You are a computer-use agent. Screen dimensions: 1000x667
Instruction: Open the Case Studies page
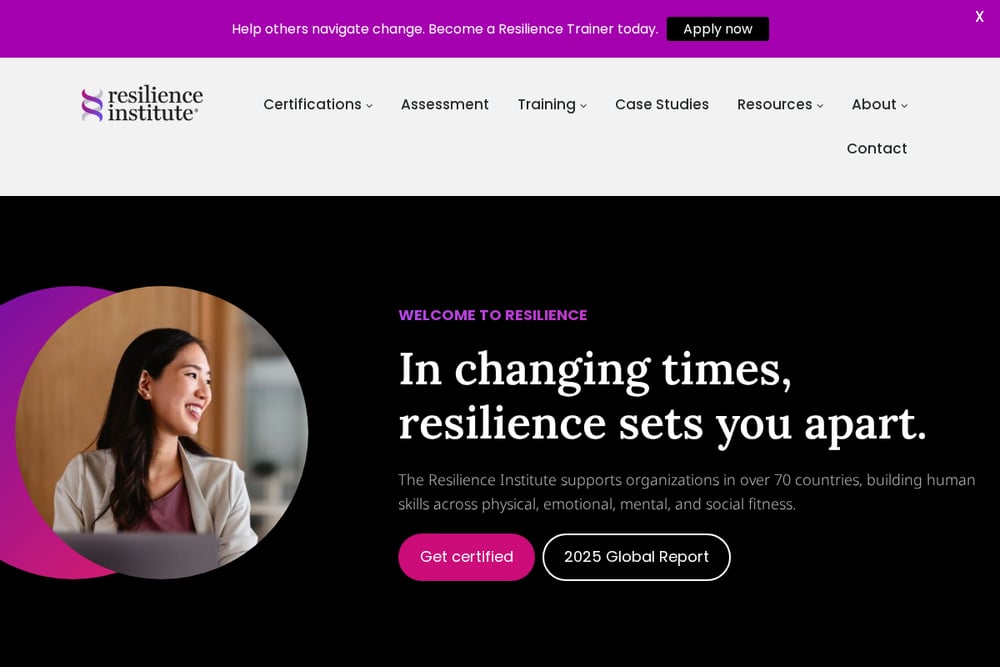point(662,104)
